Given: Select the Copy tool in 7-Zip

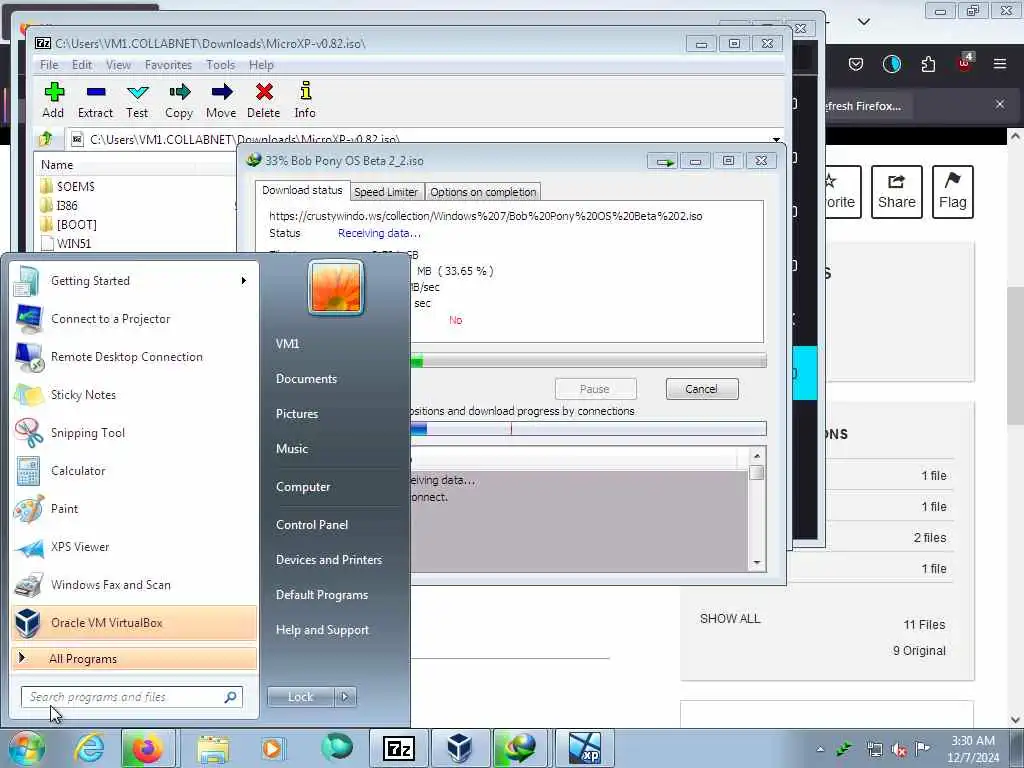Looking at the screenshot, I should pyautogui.click(x=179, y=100).
